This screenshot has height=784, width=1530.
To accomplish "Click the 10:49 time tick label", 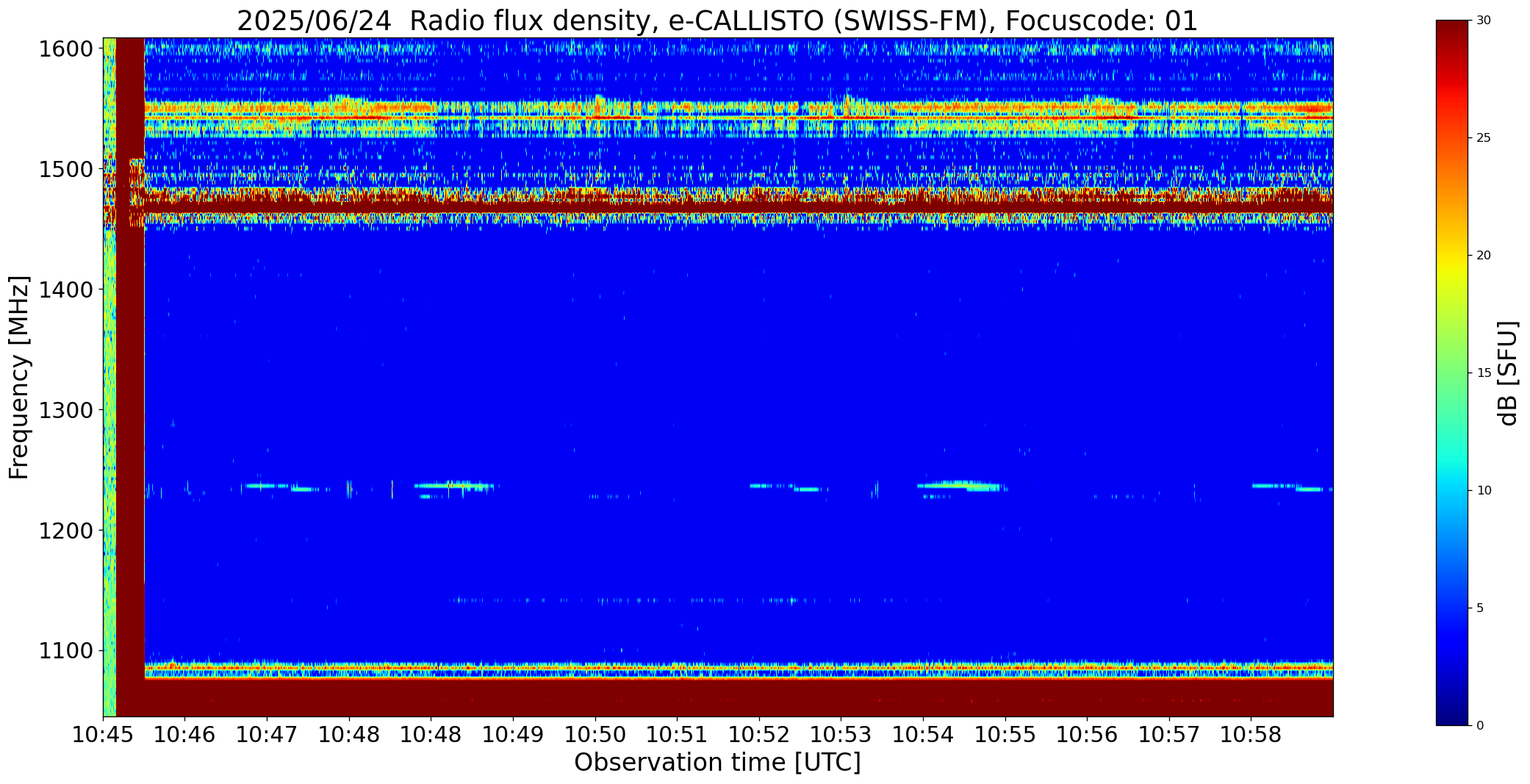I will (x=513, y=734).
